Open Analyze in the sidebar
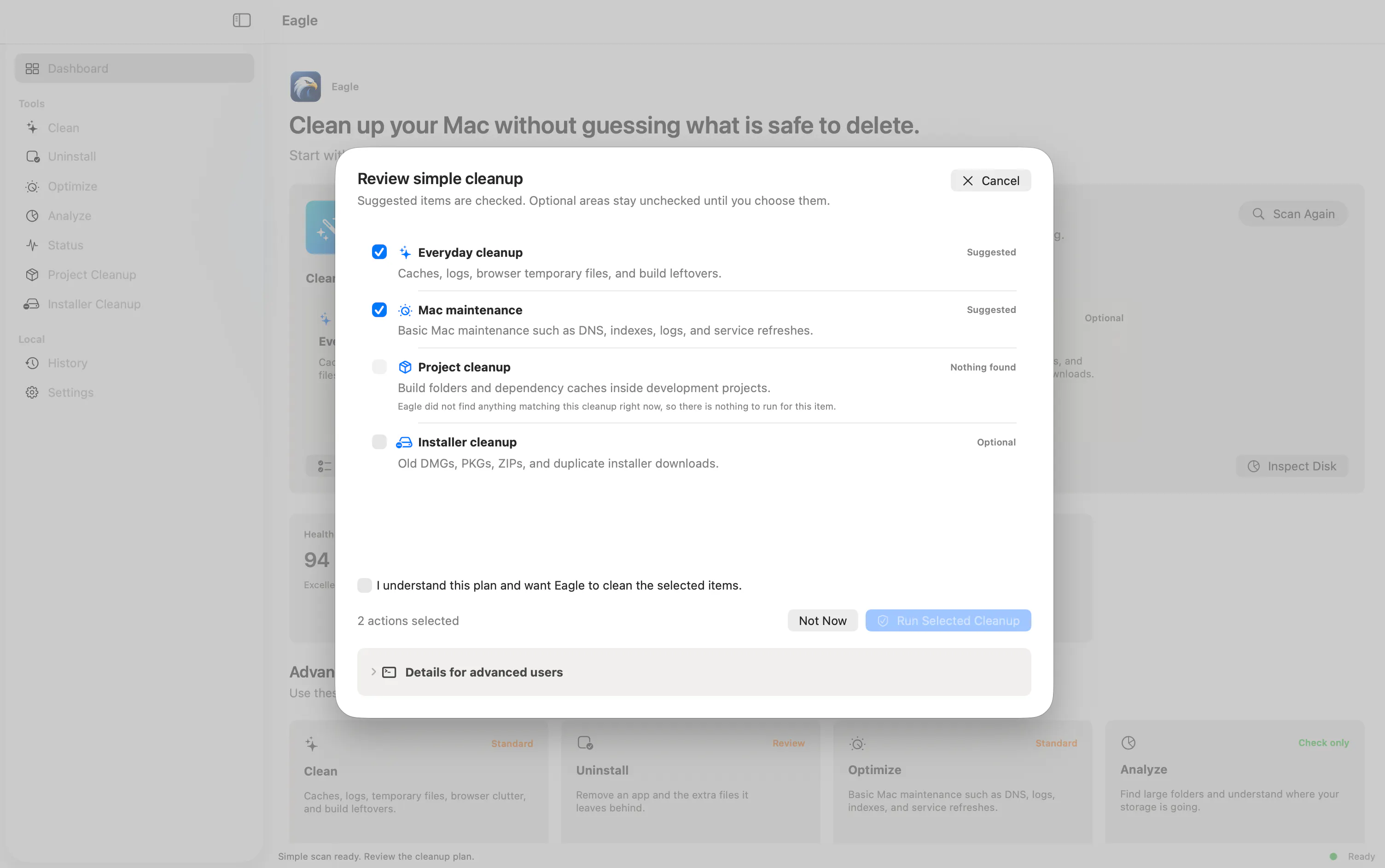Image resolution: width=1385 pixels, height=868 pixels. (x=134, y=216)
